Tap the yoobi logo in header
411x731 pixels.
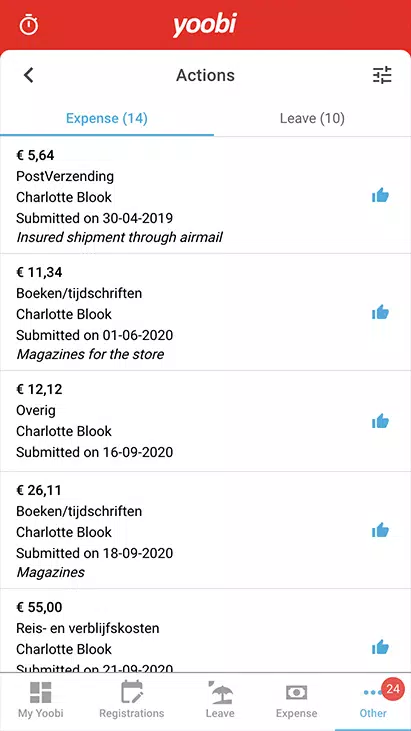[205, 25]
